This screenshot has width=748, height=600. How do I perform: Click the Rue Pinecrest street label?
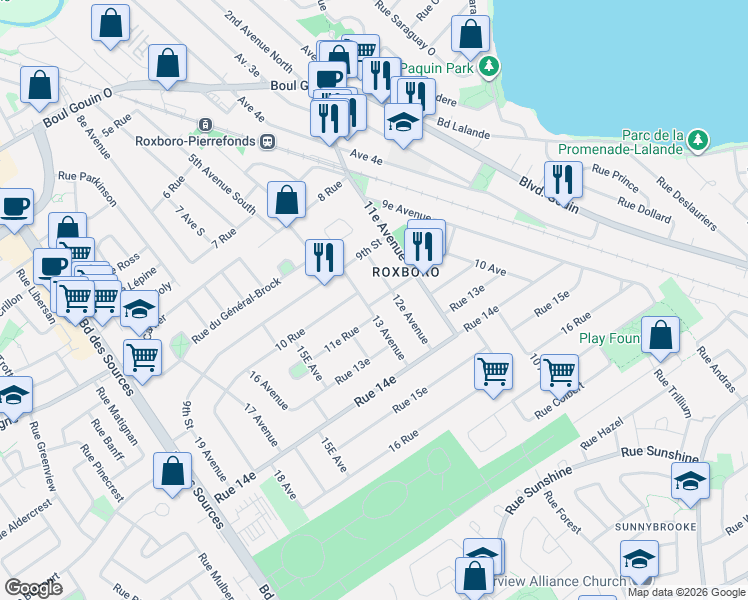(102, 473)
